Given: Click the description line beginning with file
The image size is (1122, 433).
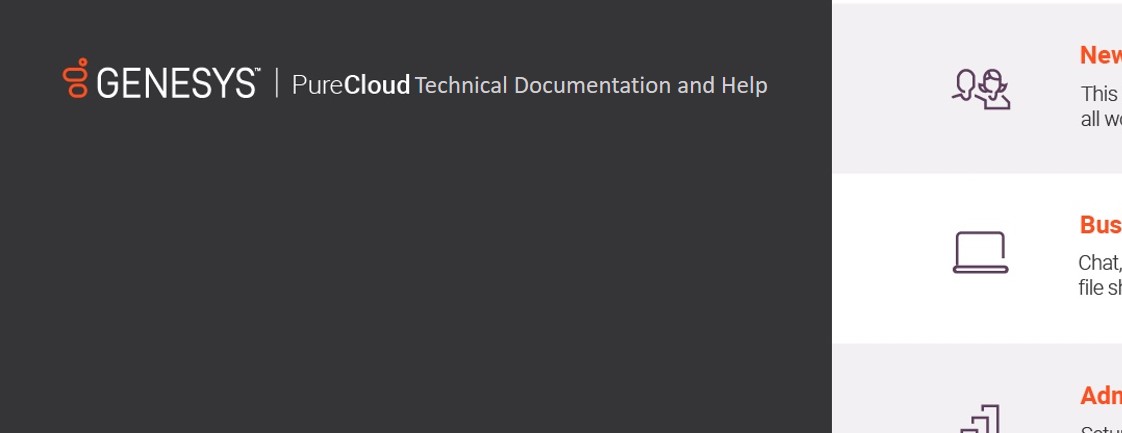Looking at the screenshot, I should click(1099, 288).
